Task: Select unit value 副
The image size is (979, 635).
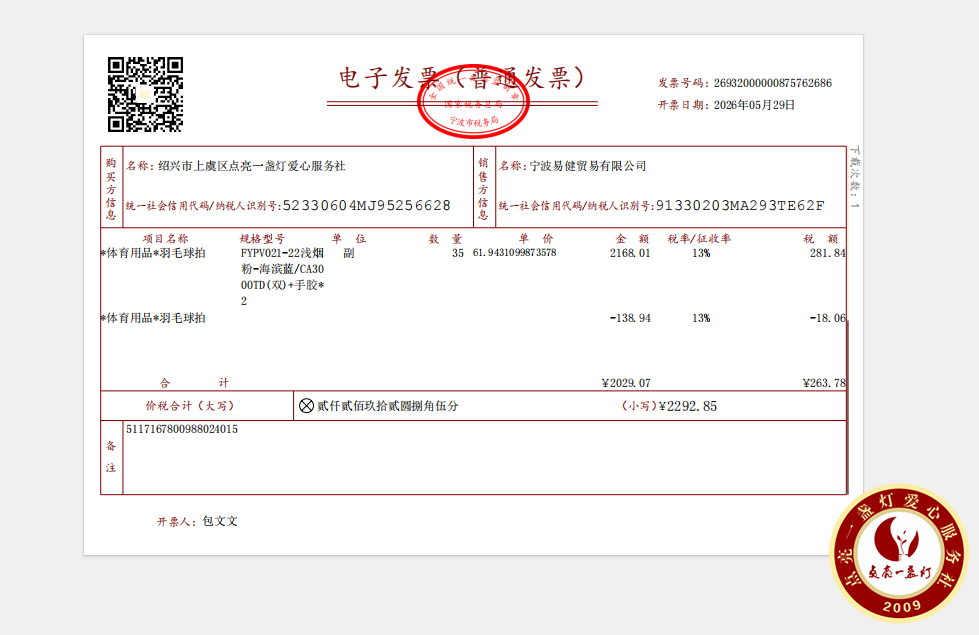Action: click(x=349, y=253)
